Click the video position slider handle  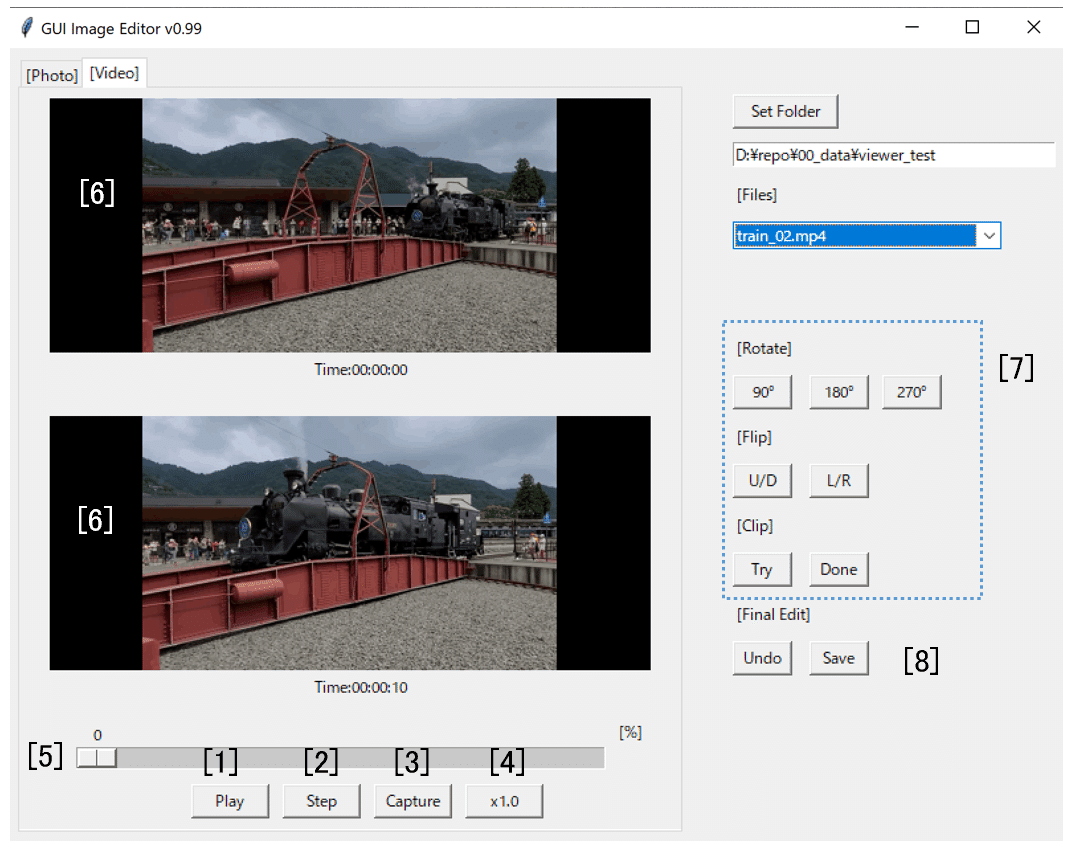point(97,757)
